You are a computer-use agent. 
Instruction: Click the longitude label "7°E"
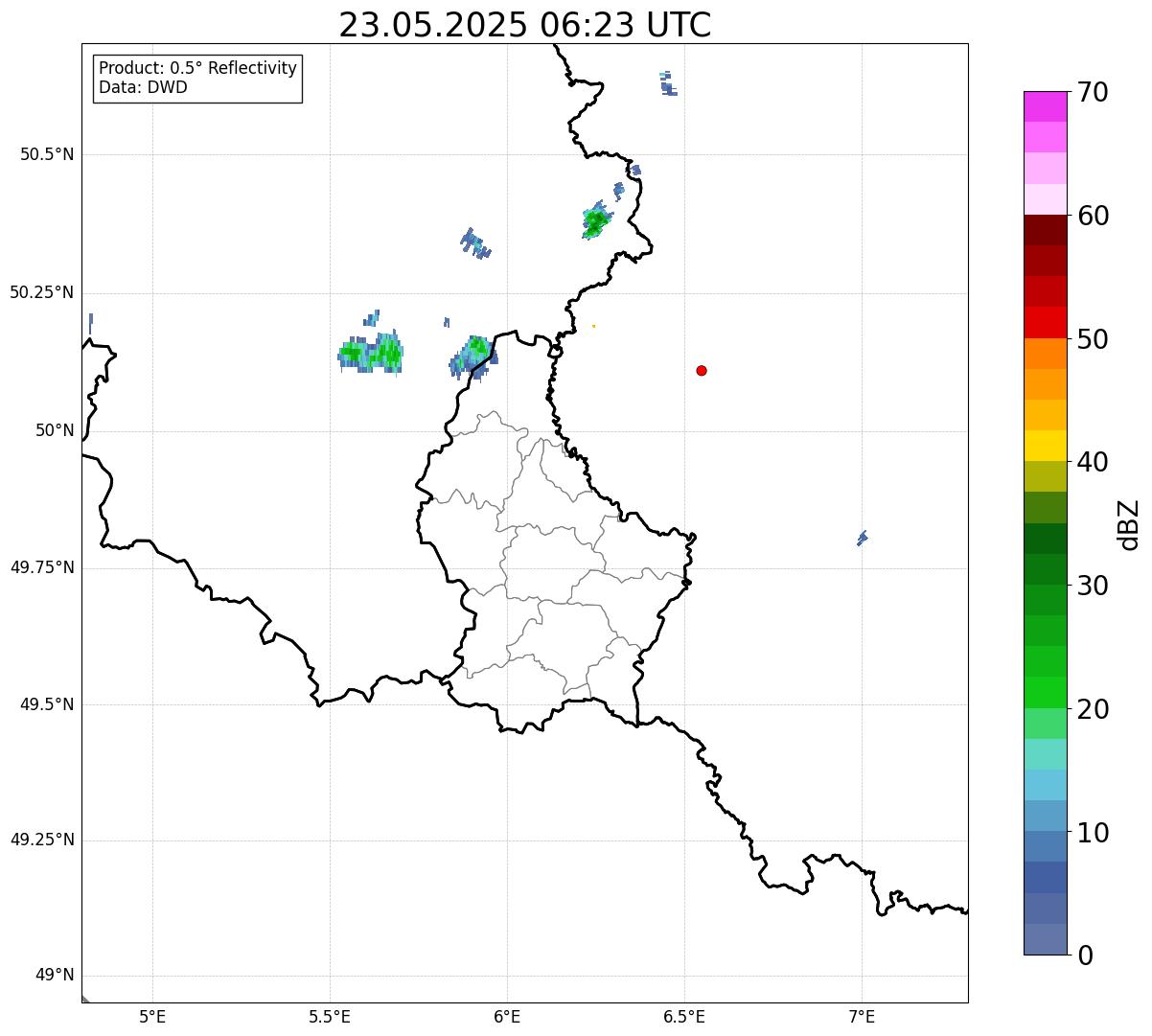[x=862, y=1017]
